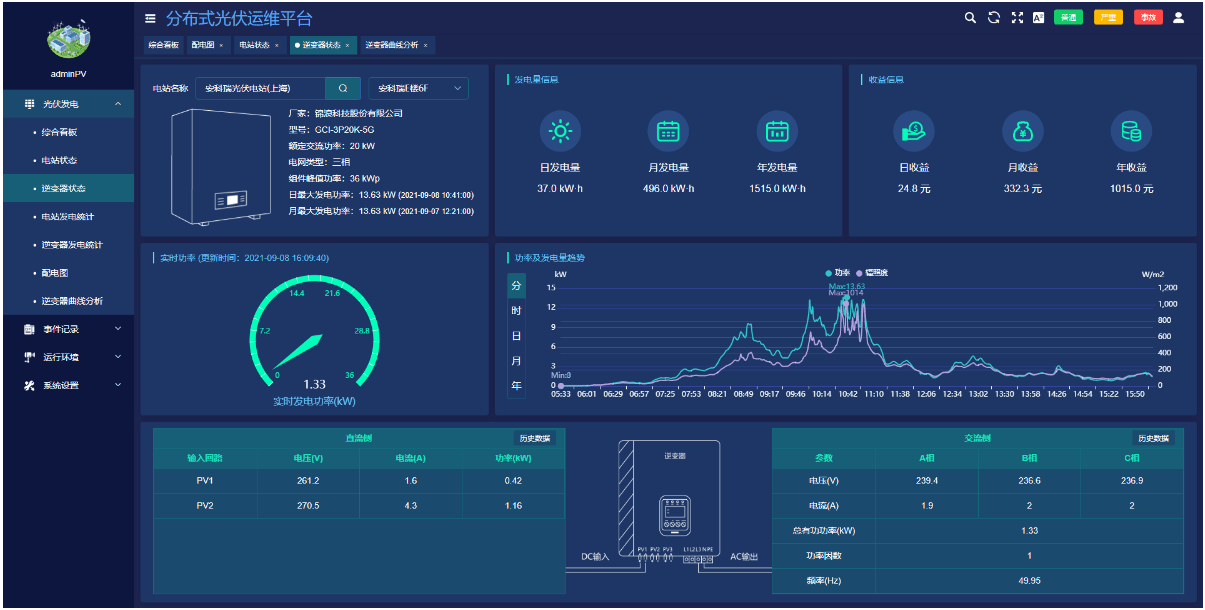The height and width of the screenshot is (610, 1205).
Task: Collapse sidebar with the hamburger menu icon
Action: pos(150,18)
